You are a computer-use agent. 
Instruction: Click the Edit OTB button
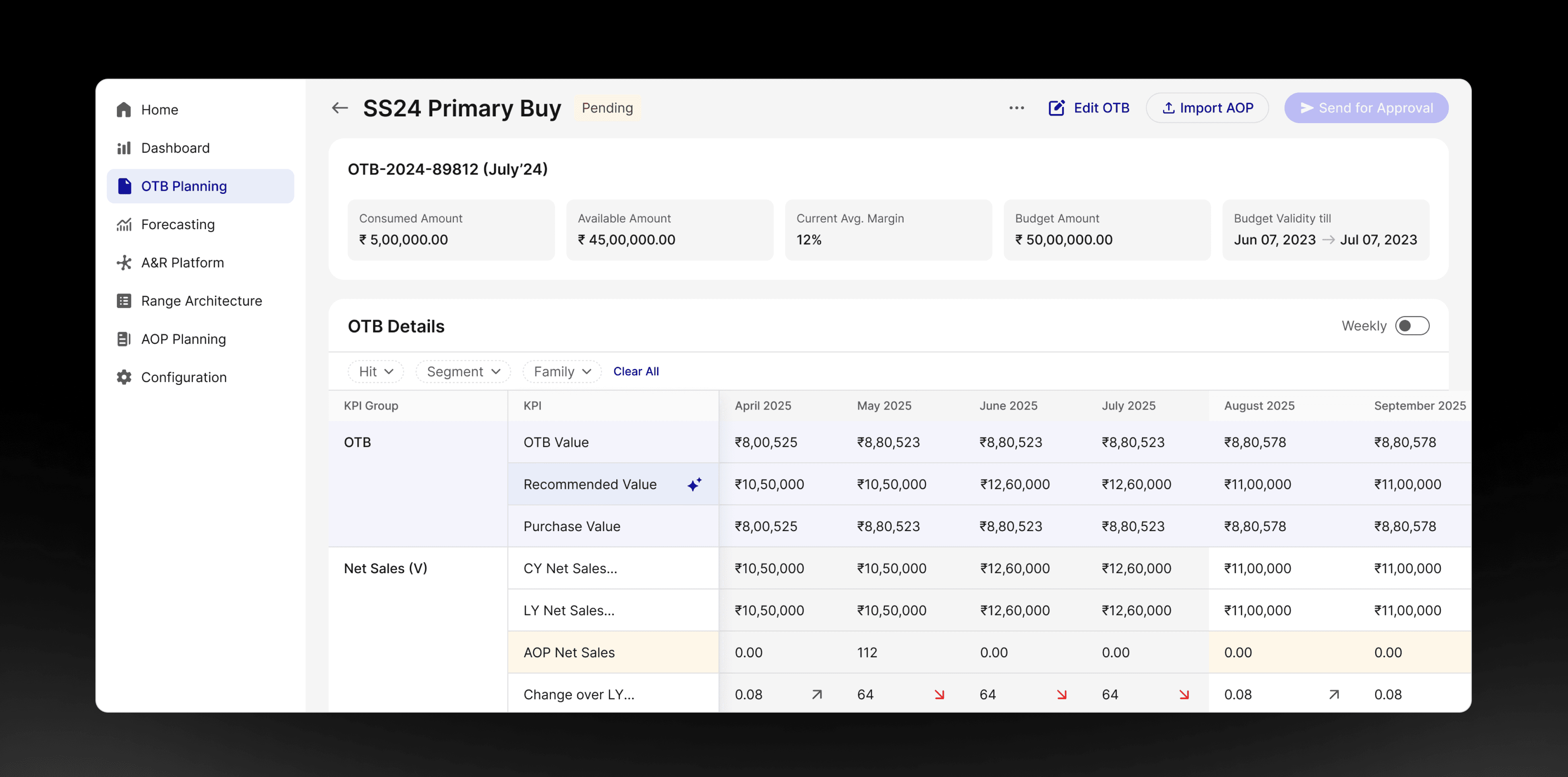1089,108
